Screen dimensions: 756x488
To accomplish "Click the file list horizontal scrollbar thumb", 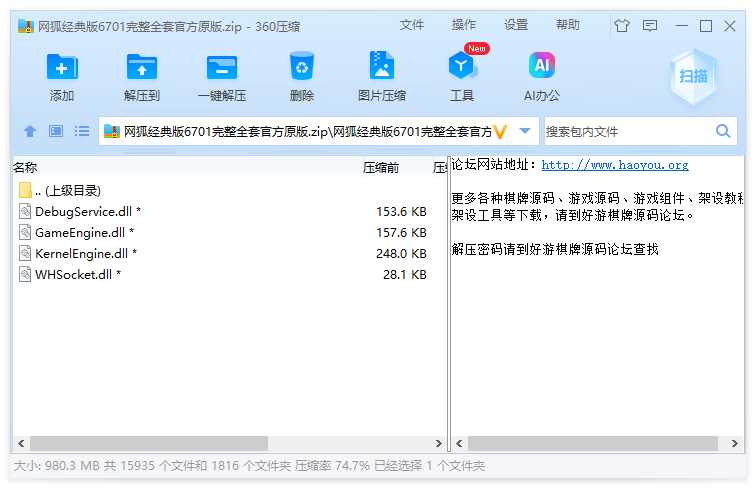I will (x=149, y=443).
